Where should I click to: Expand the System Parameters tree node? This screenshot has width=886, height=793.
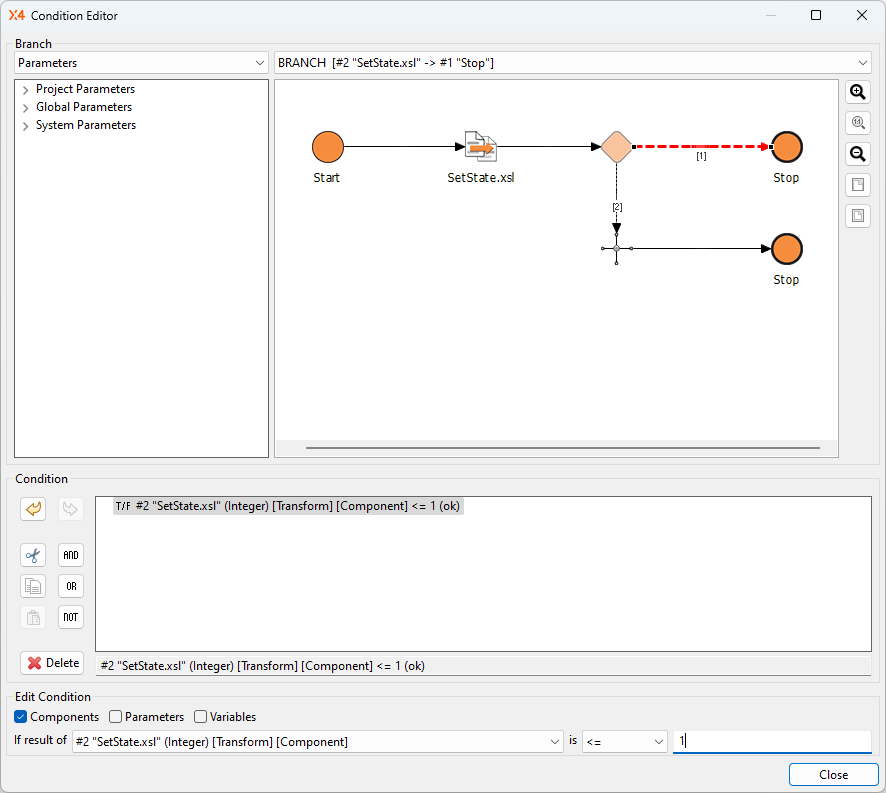click(x=25, y=126)
